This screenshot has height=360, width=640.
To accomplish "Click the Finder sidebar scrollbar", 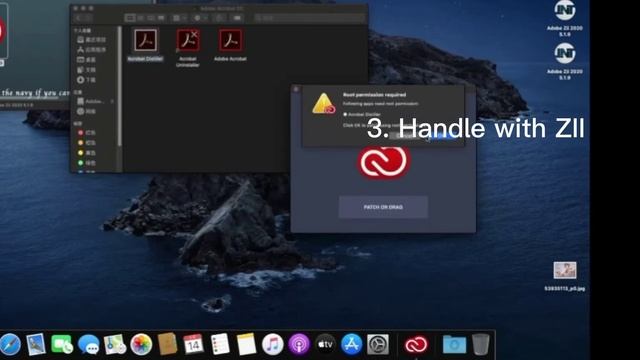I will click(120, 86).
